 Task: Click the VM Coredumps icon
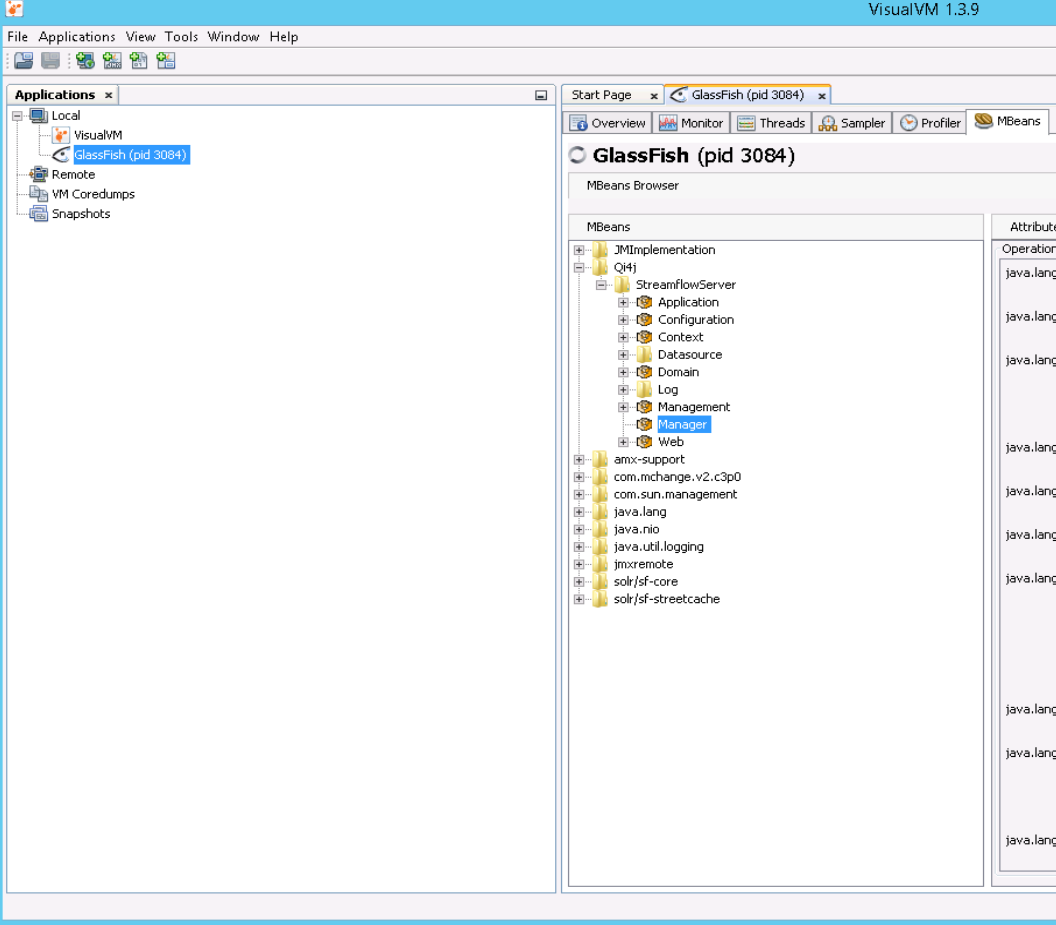click(x=38, y=194)
